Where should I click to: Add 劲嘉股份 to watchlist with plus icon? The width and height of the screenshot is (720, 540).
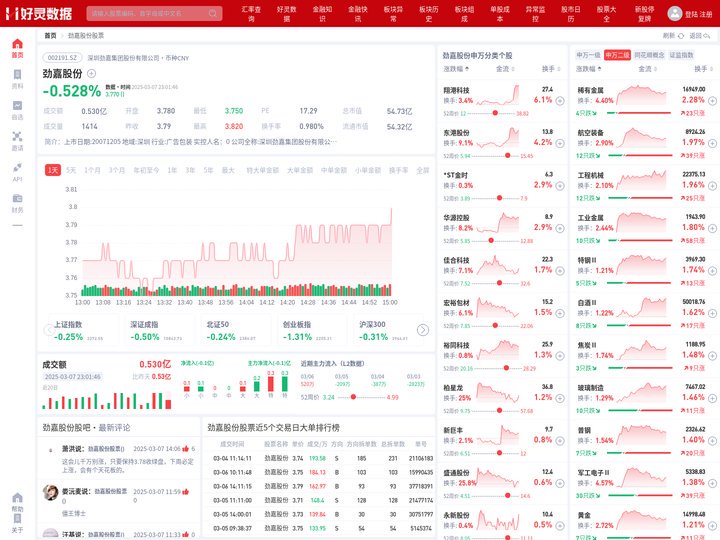(x=91, y=73)
